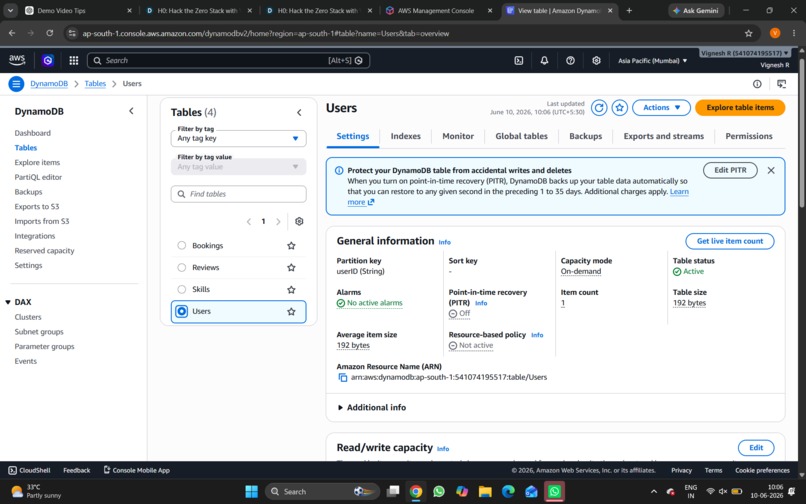Viewport: 806px width, 504px height.
Task: Star the Reviews table
Action: pyautogui.click(x=291, y=267)
